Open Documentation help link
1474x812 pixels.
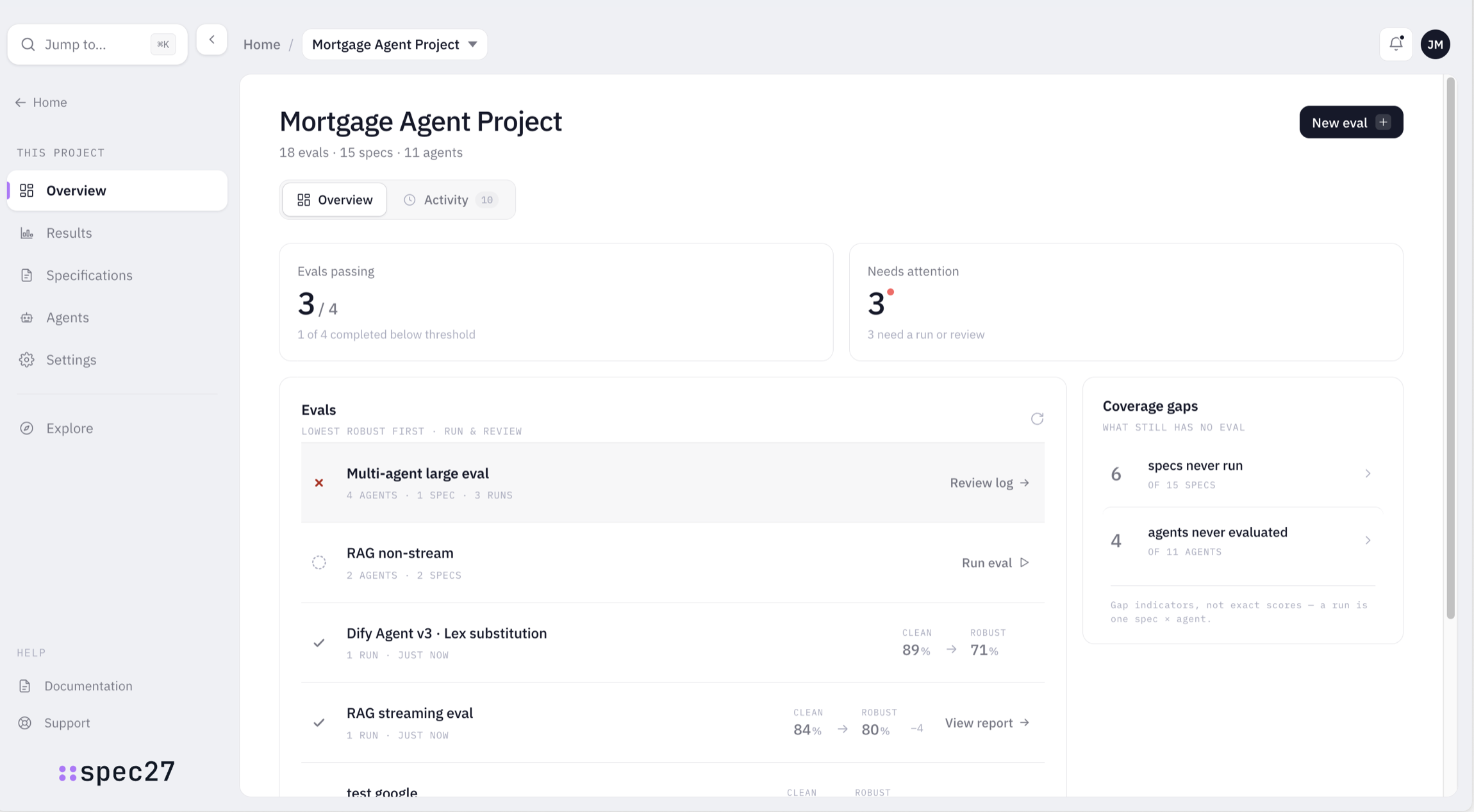(x=88, y=686)
